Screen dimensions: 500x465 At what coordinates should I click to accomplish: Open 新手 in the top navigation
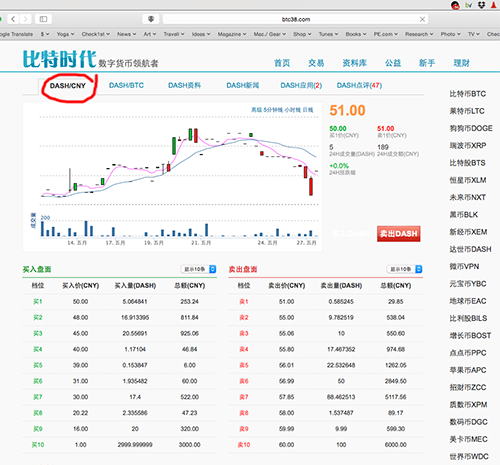pos(427,63)
